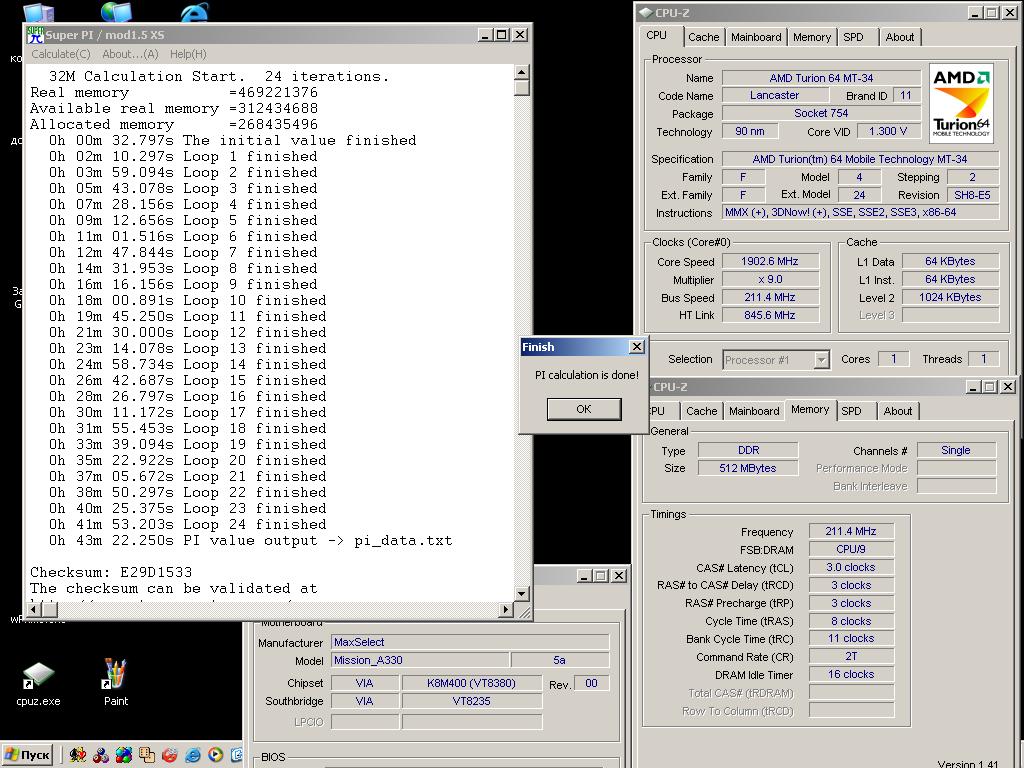This screenshot has width=1024, height=768.
Task: Expand the Processor #1 selection dropdown
Action: pyautogui.click(x=822, y=360)
